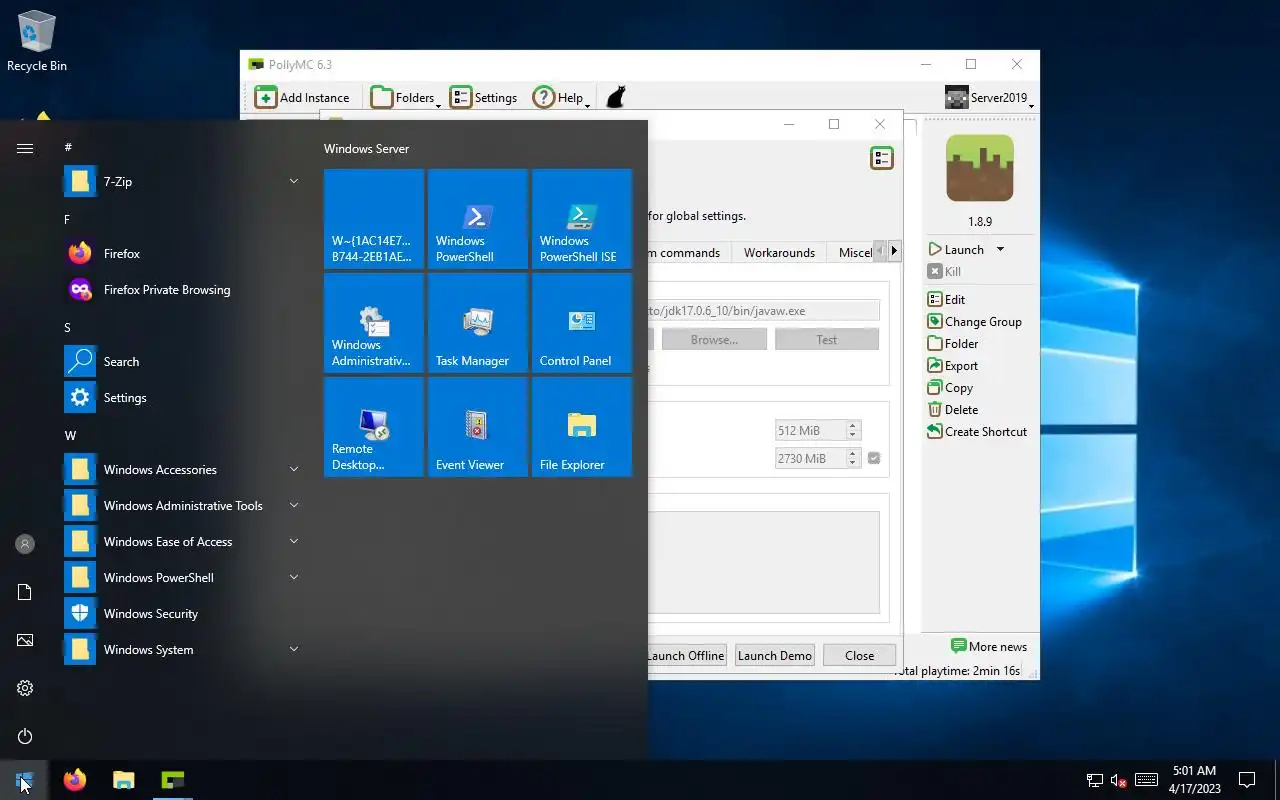Select the 1.8.9 instance grass block icon
The height and width of the screenshot is (800, 1280).
(x=980, y=168)
